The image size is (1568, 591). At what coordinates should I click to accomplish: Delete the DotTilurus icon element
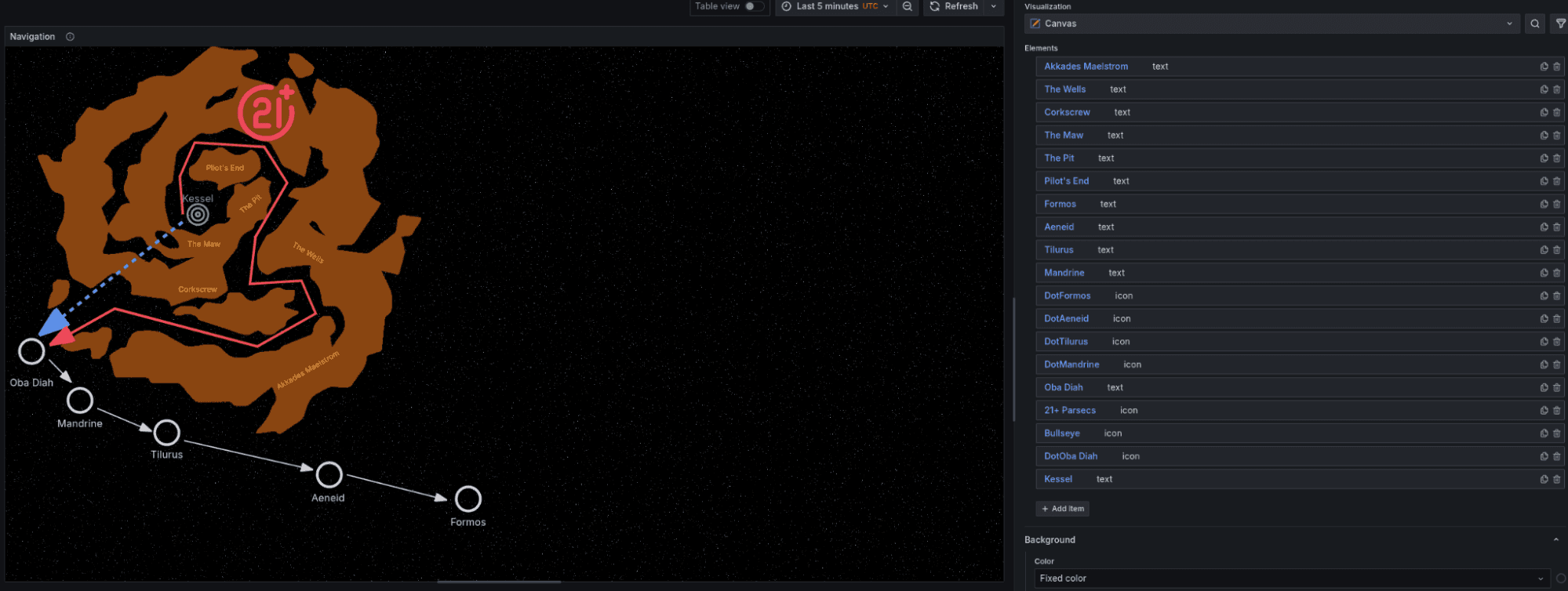[1557, 342]
